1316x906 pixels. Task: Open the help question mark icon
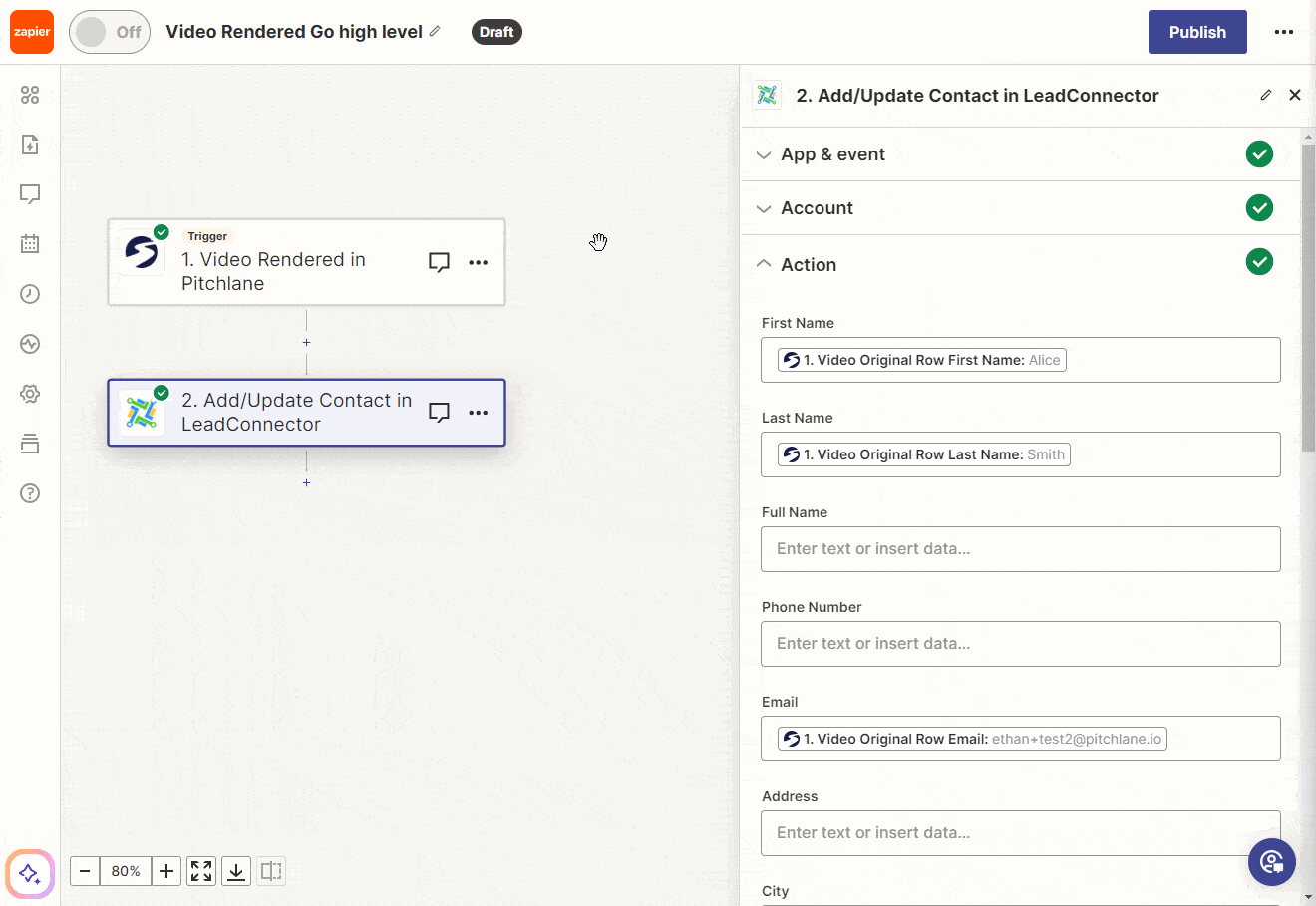tap(30, 493)
